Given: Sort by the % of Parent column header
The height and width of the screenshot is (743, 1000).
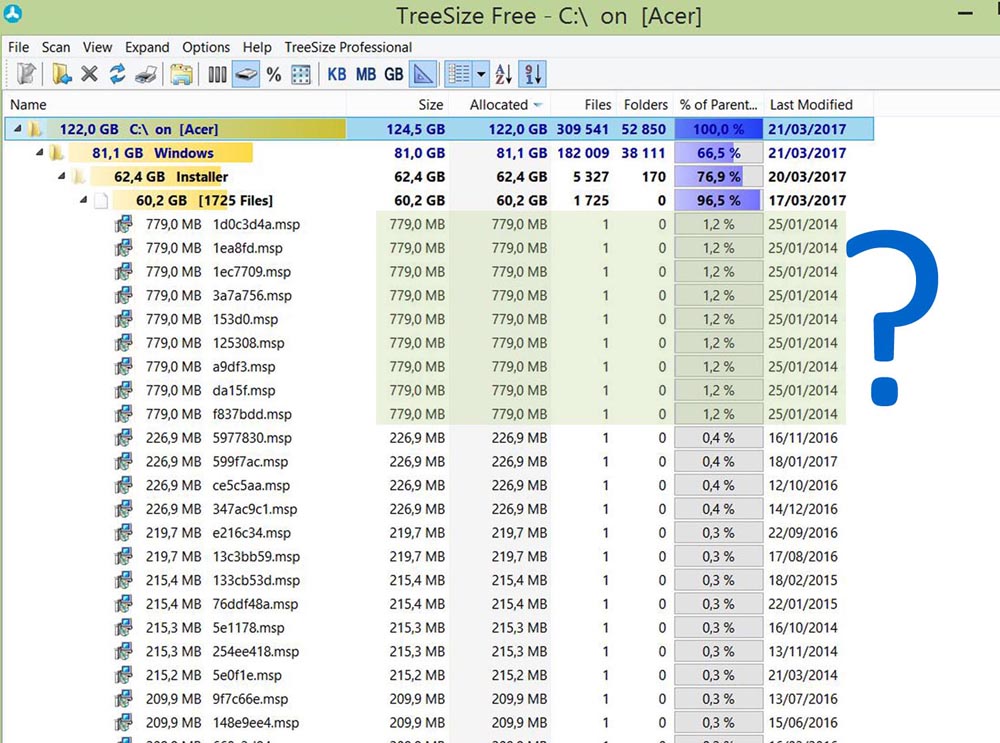Looking at the screenshot, I should [719, 105].
